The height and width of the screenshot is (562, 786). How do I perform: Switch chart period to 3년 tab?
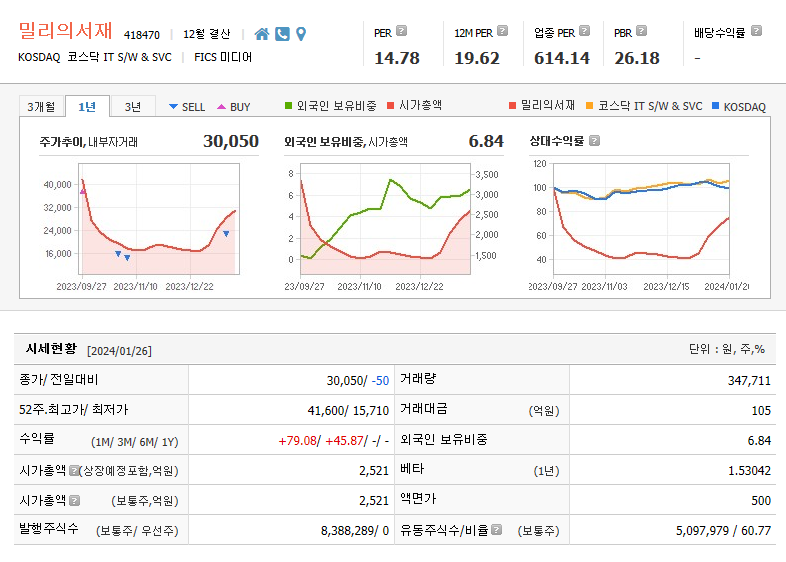(x=133, y=107)
